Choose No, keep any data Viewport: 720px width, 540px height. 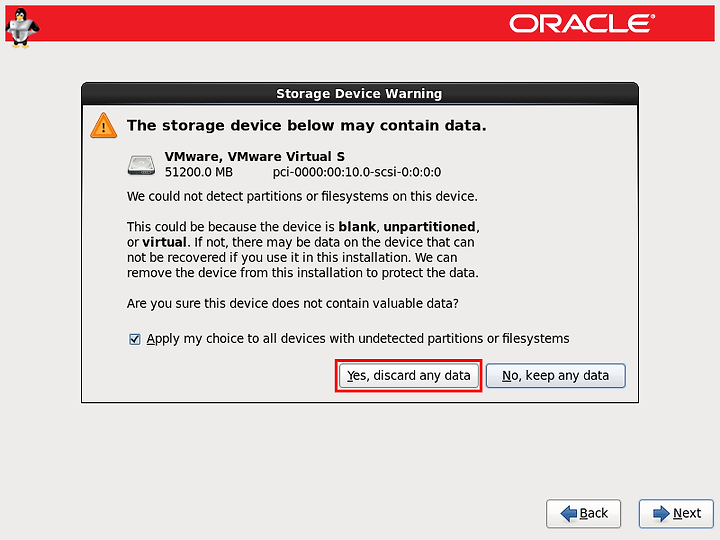point(556,376)
